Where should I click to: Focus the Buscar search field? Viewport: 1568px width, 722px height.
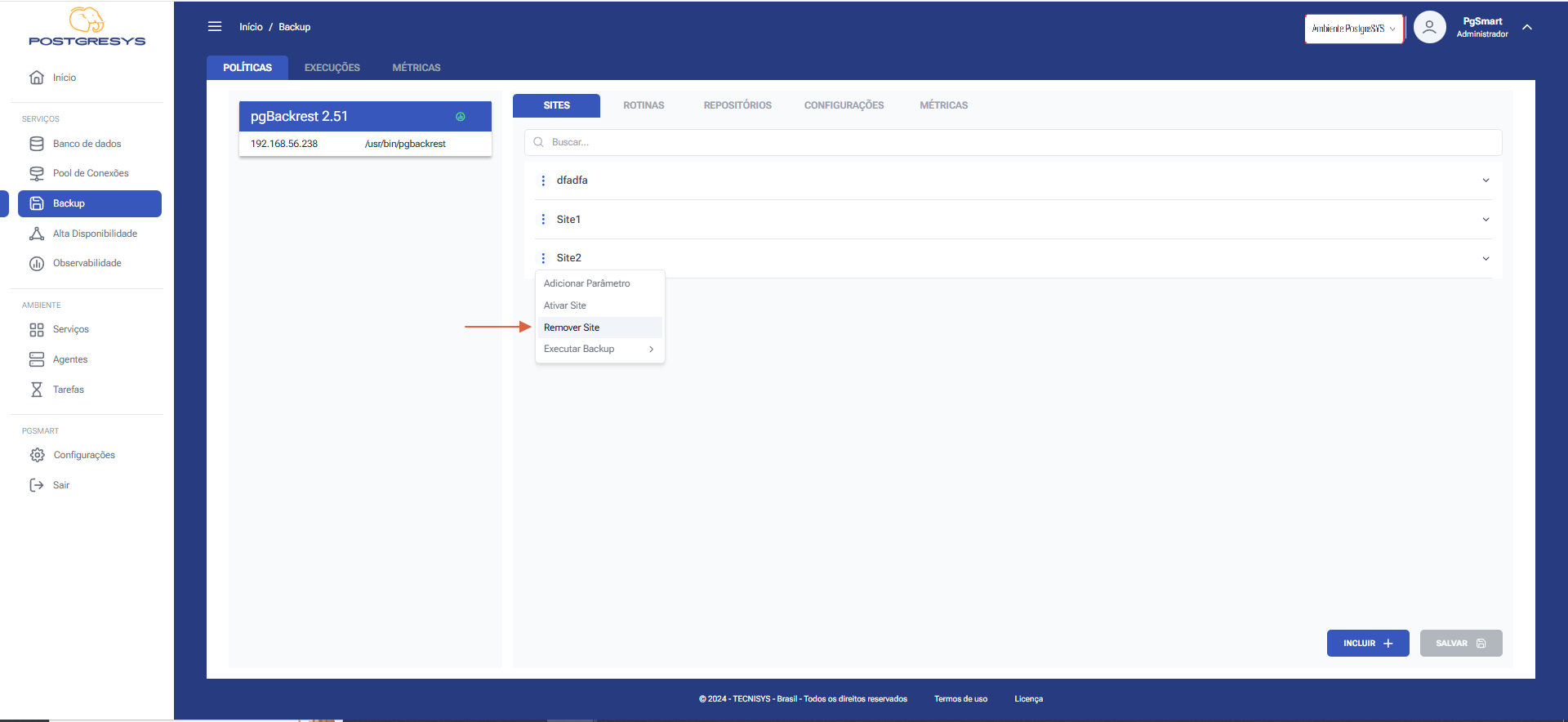coord(1013,142)
